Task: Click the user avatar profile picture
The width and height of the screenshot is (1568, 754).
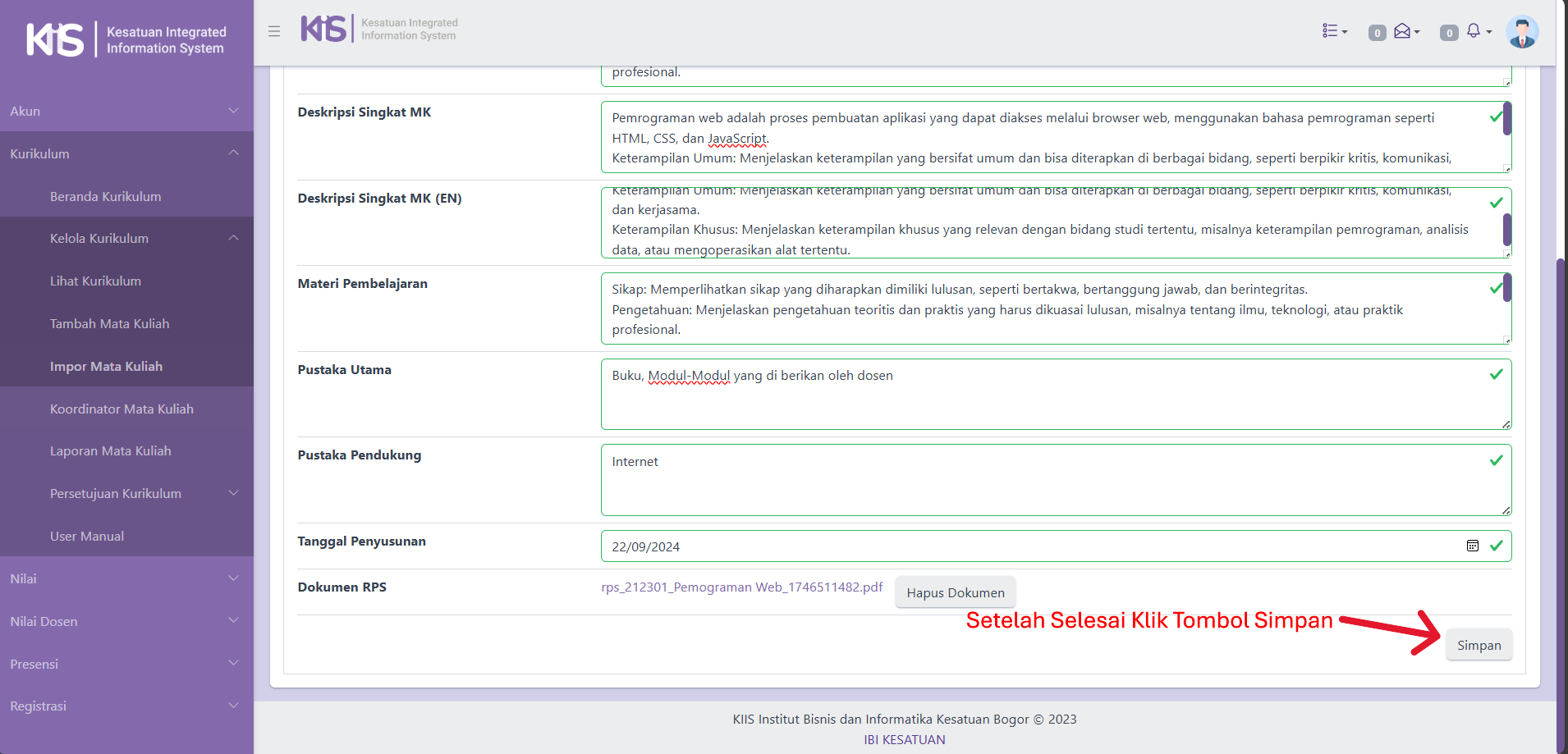Action: pyautogui.click(x=1522, y=32)
